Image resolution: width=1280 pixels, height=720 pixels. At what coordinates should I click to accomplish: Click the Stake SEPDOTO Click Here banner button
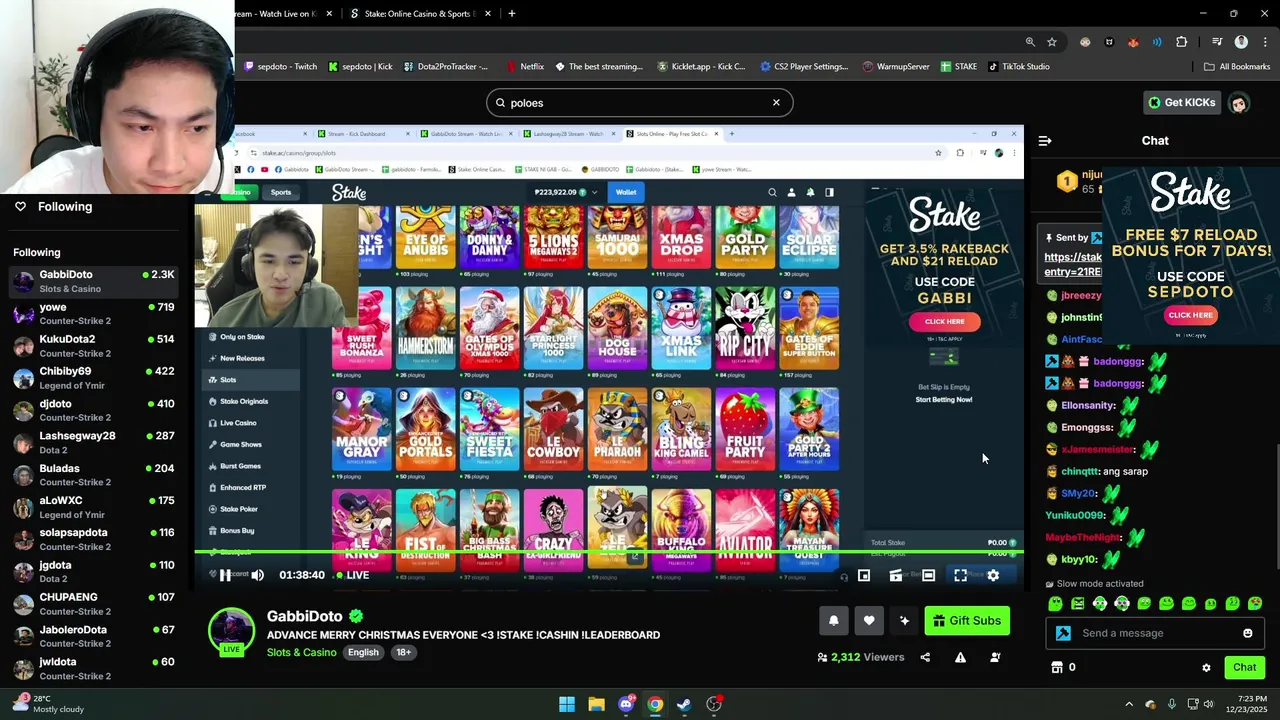tap(1190, 315)
